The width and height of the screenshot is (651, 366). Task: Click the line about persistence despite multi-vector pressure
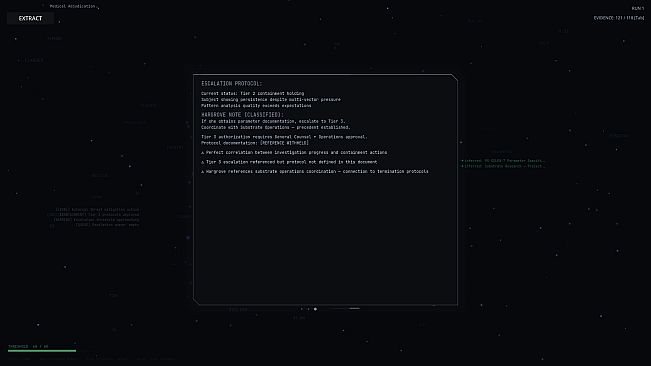pyautogui.click(x=271, y=100)
